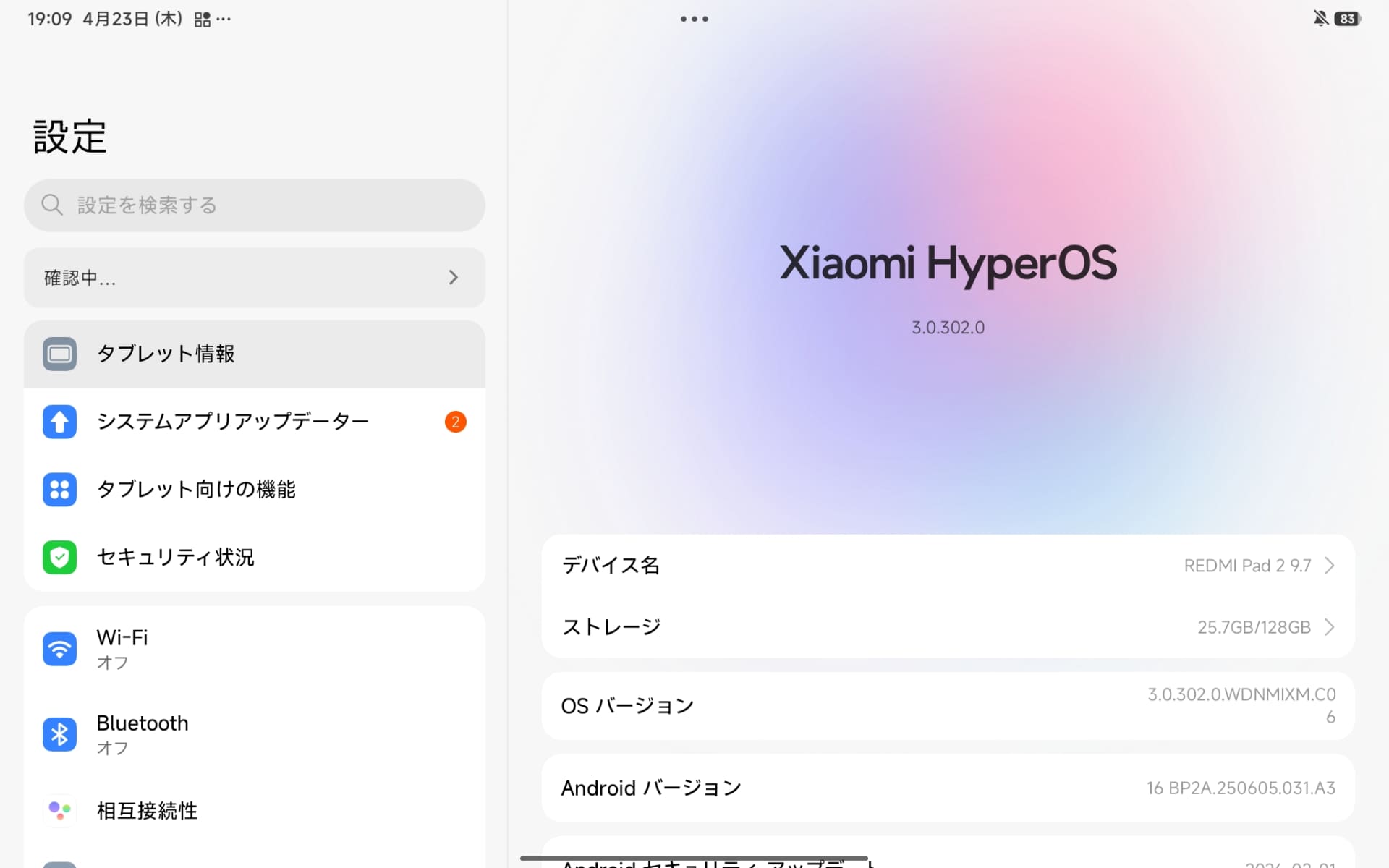The image size is (1389, 868).
Task: Tap the tablet info (タブレット情報) icon
Action: [59, 354]
